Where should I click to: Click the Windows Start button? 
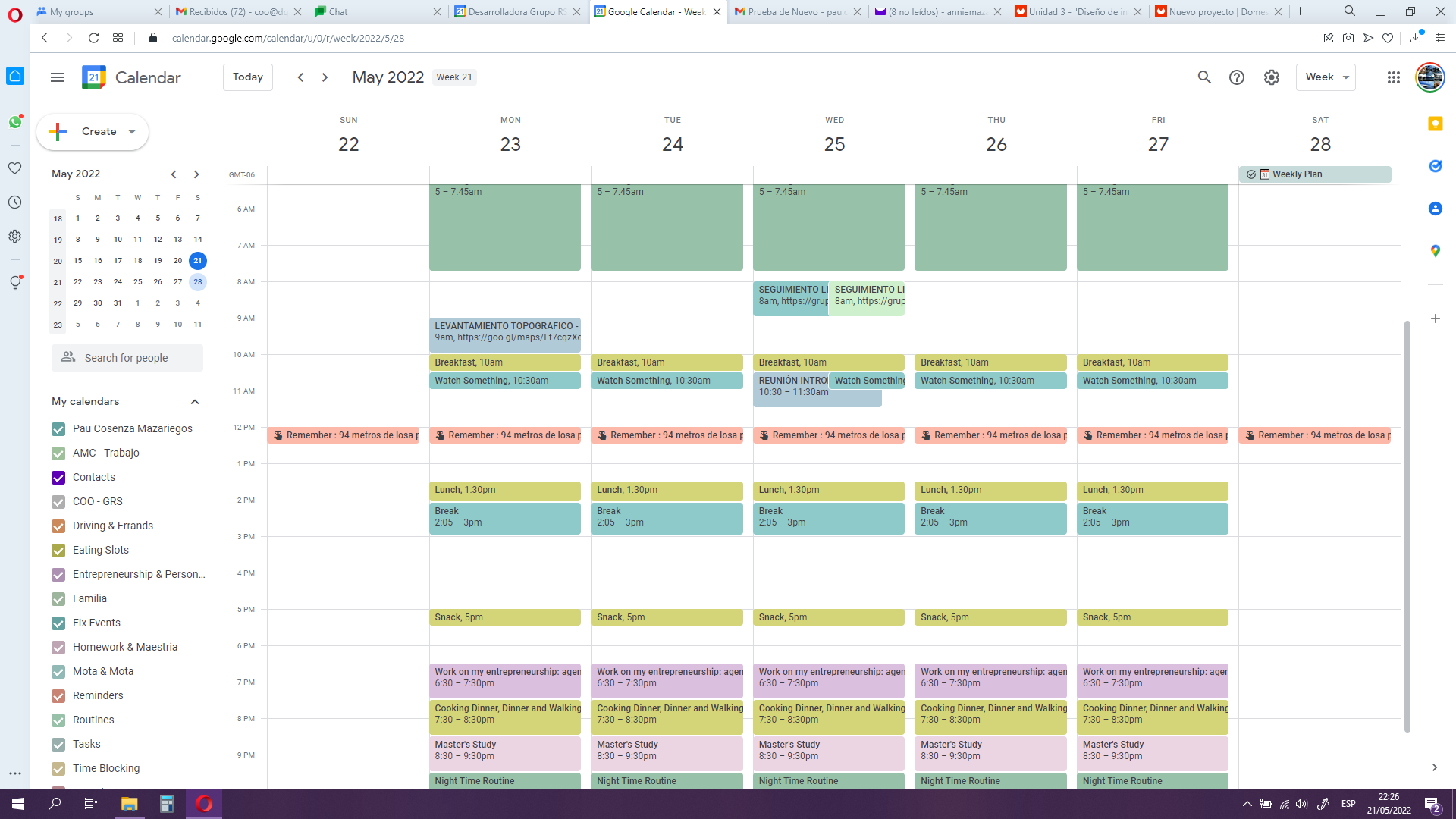pos(18,804)
